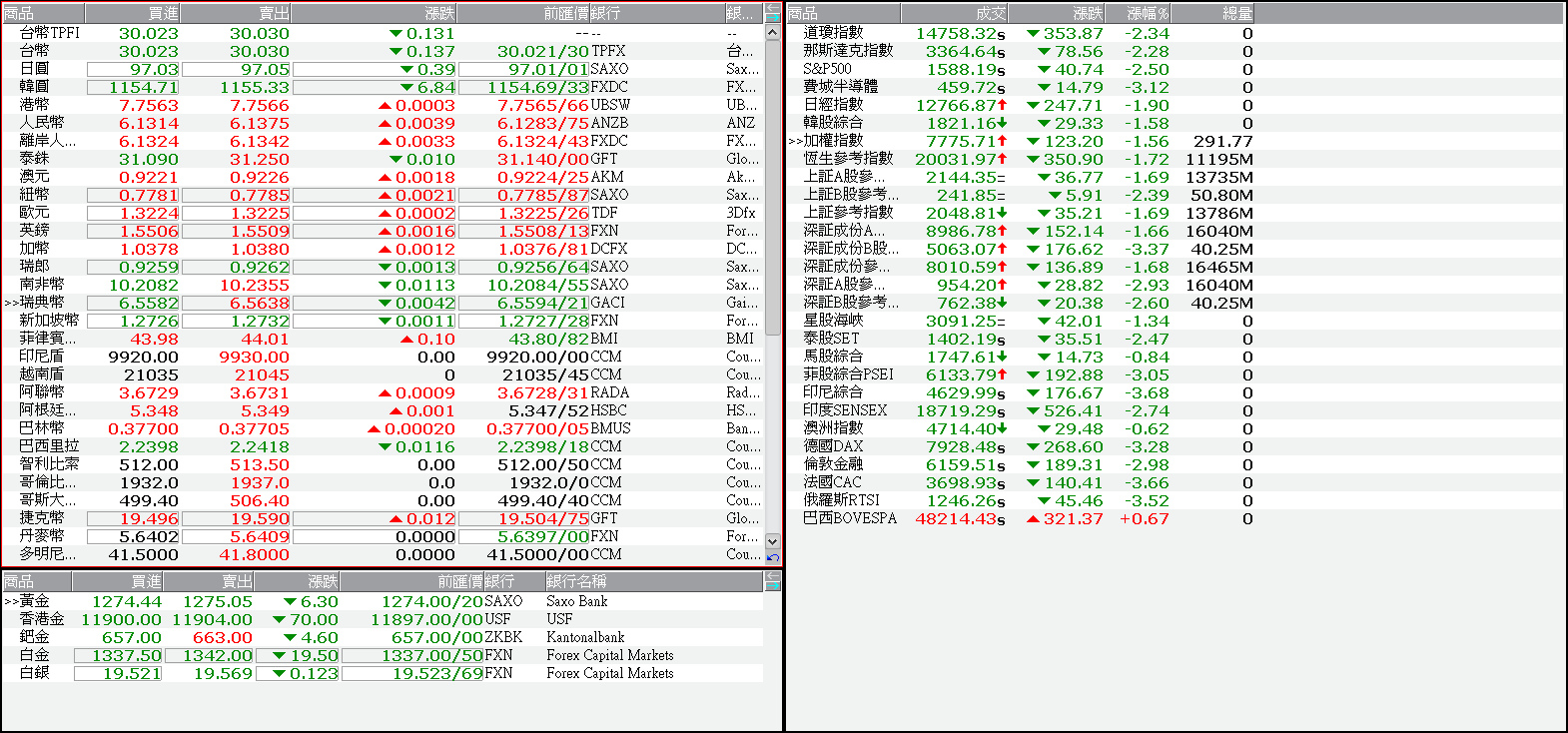This screenshot has height=733, width=1568.
Task: Select the 星股海峽 index row
Action: pos(1176,321)
